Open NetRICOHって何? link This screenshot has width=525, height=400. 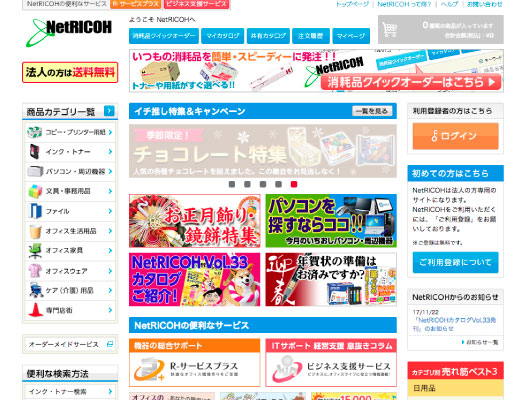click(x=404, y=4)
